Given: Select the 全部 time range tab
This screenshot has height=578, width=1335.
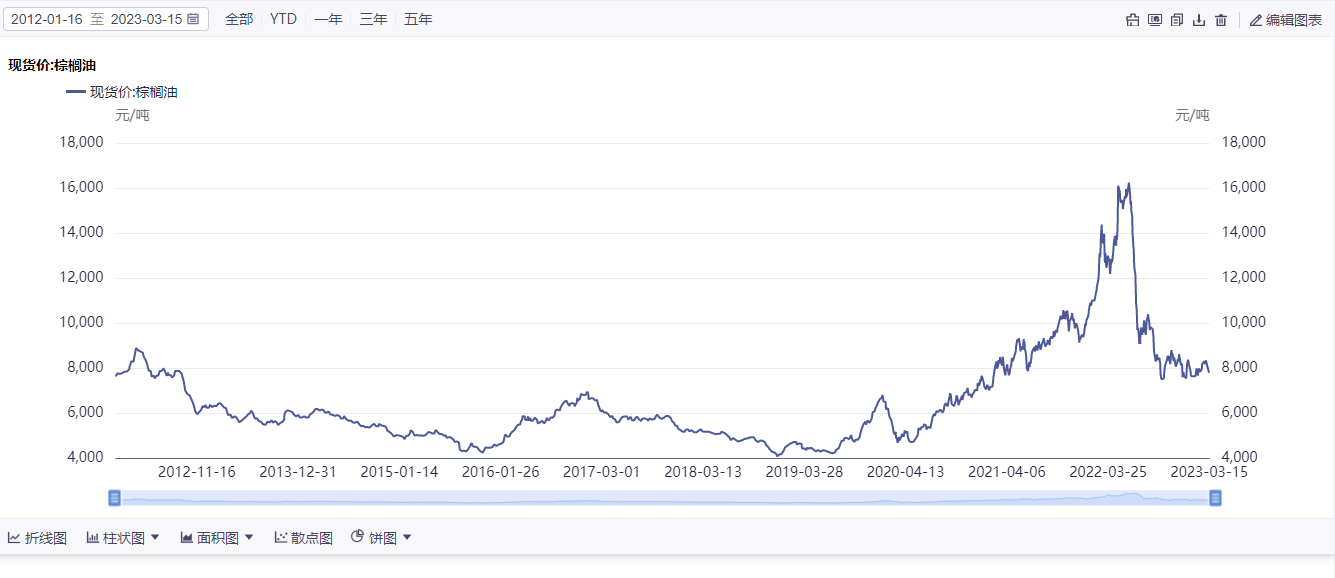Looking at the screenshot, I should (x=239, y=19).
